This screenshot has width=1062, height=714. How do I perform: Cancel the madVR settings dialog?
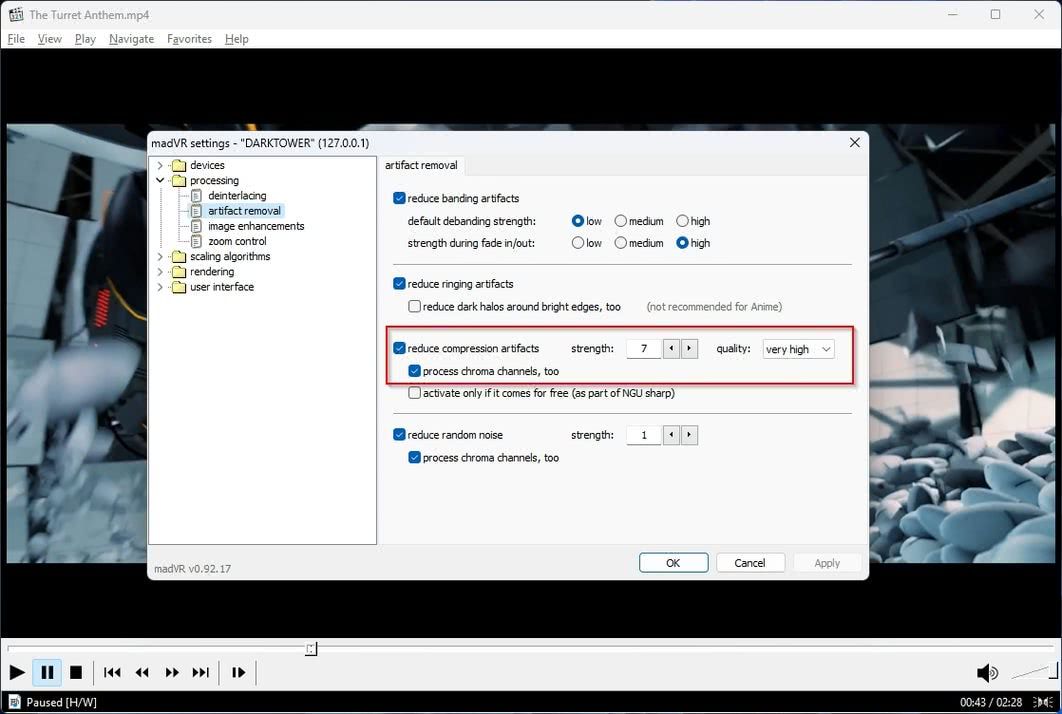pos(750,562)
